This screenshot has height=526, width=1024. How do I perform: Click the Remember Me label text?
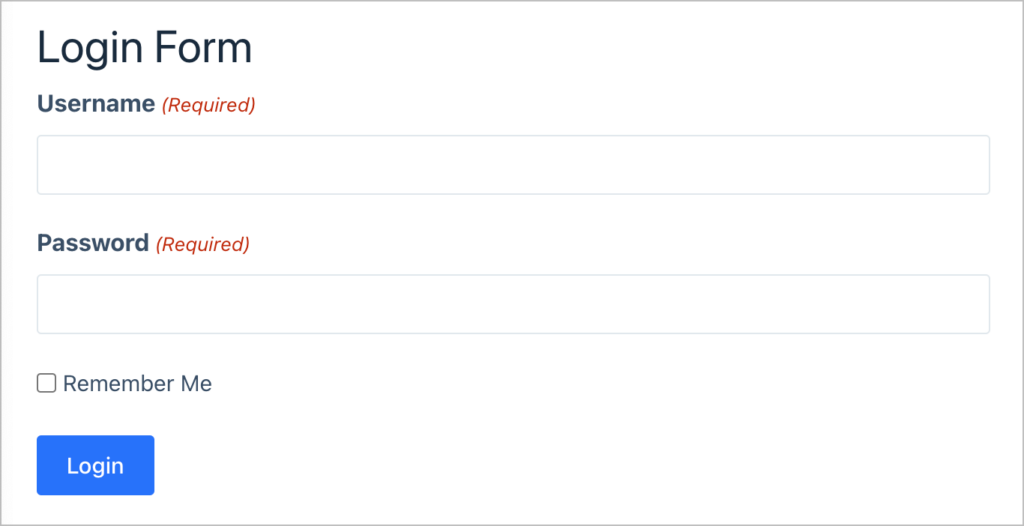coord(137,384)
